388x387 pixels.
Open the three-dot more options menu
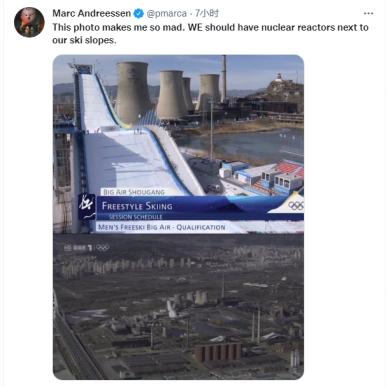point(368,13)
